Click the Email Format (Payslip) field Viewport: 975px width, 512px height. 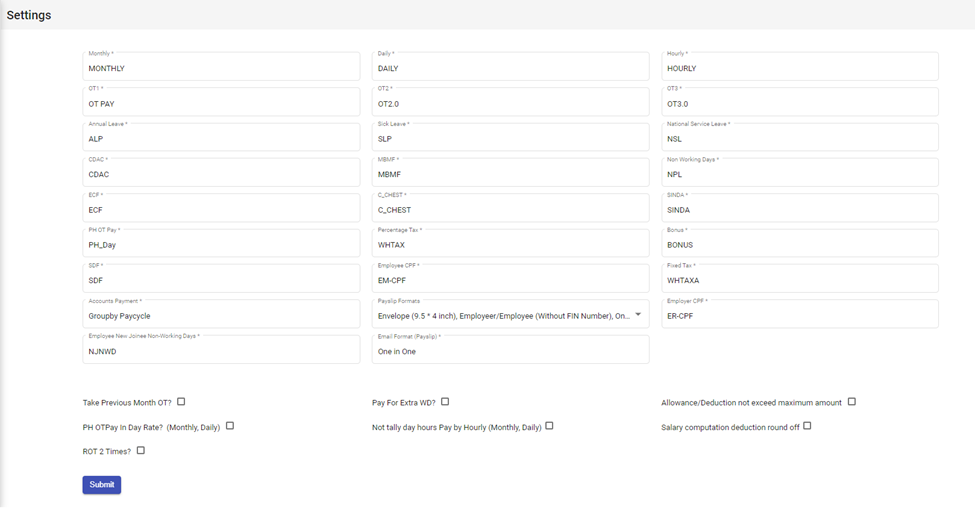[x=511, y=351]
